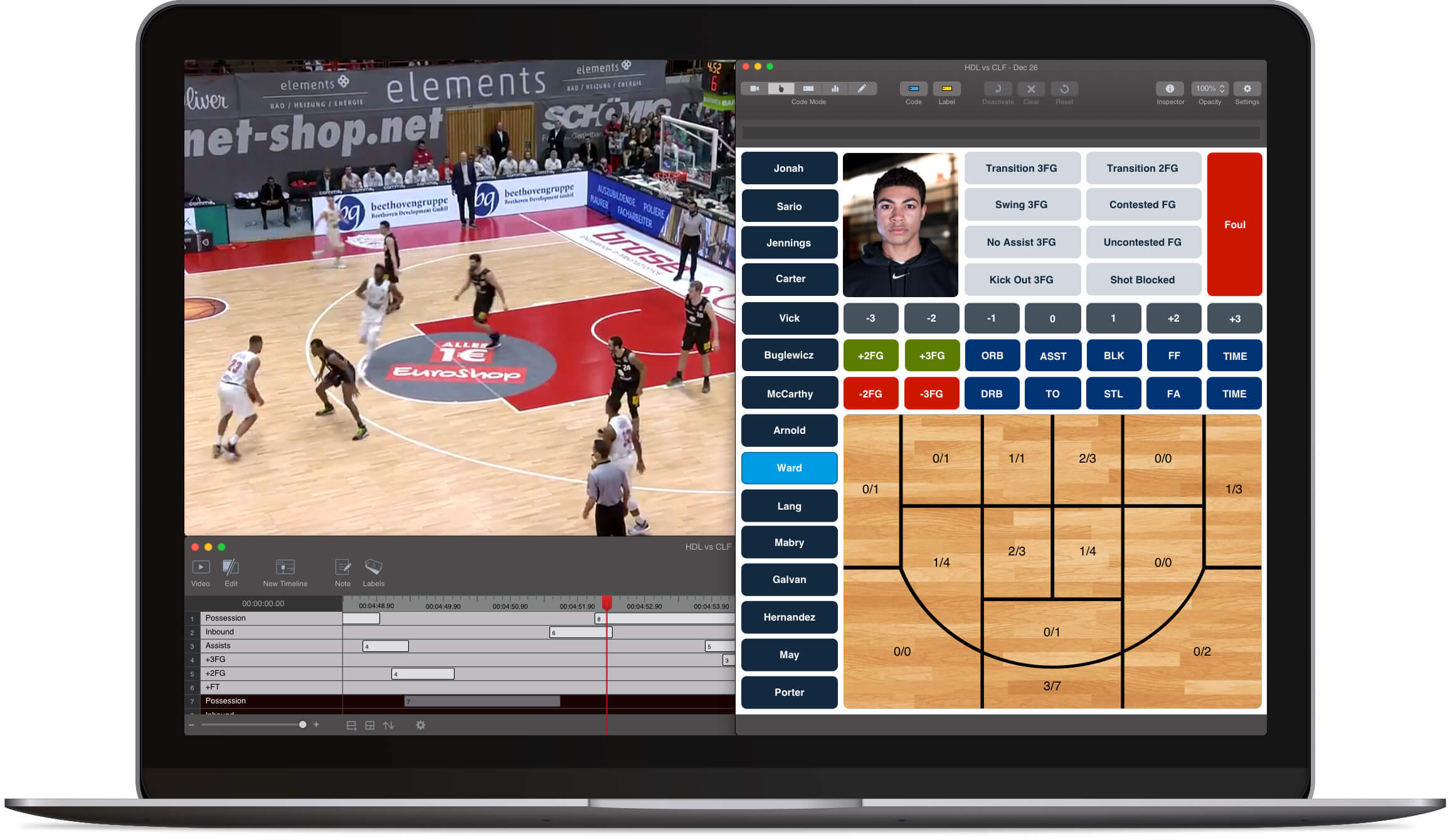Open Settings with the gear icon
This screenshot has height=840, width=1450.
point(1247,89)
